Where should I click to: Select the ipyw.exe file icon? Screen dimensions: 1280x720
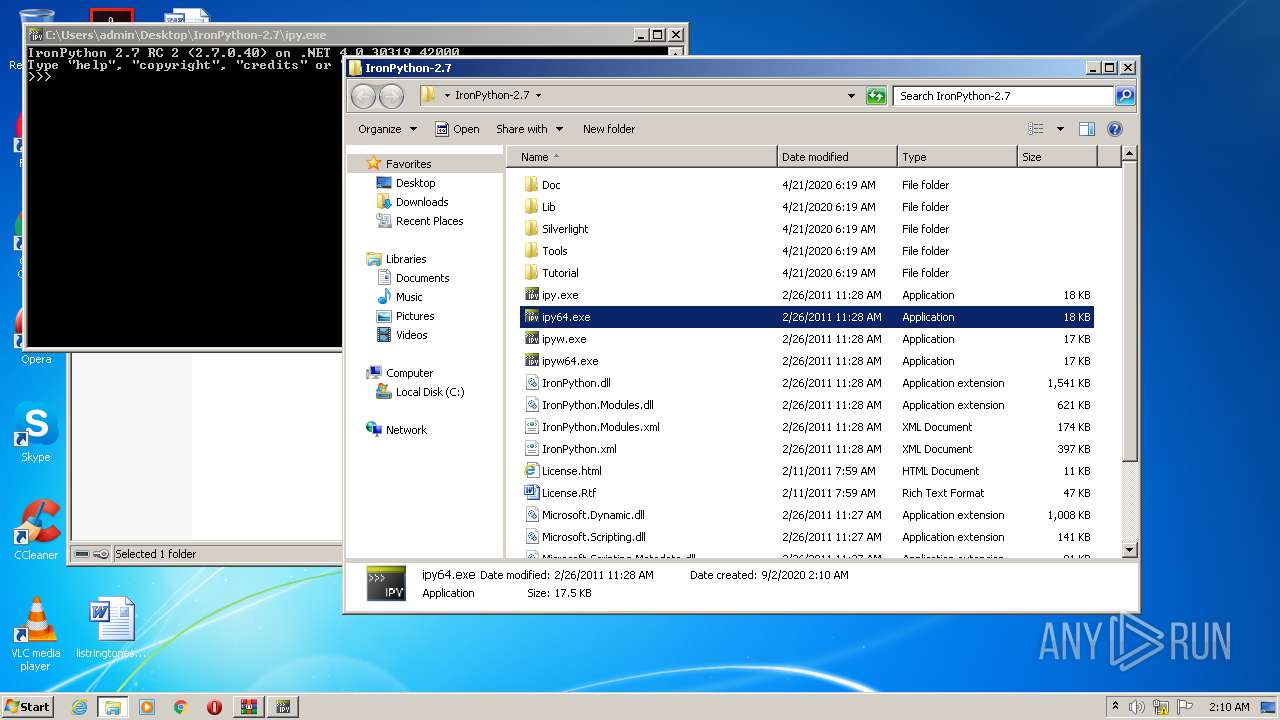click(532, 339)
